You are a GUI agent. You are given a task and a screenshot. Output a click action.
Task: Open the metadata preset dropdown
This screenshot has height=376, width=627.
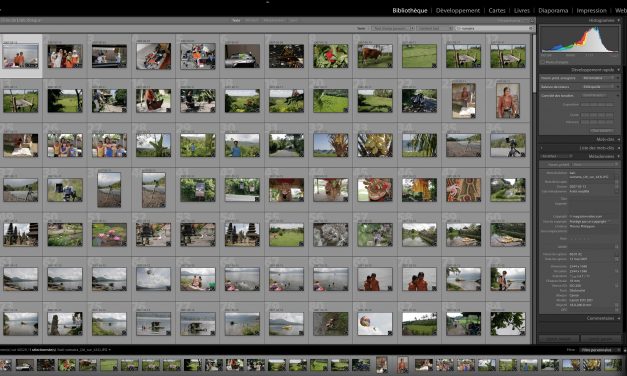click(595, 164)
